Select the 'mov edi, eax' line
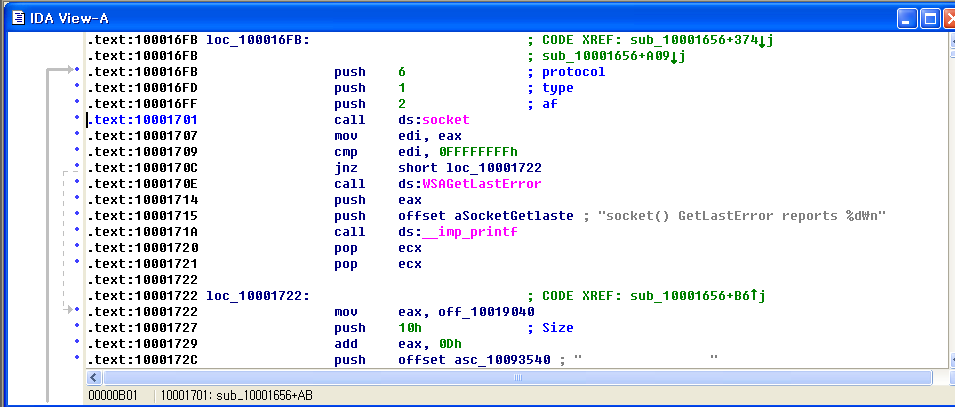 398,136
